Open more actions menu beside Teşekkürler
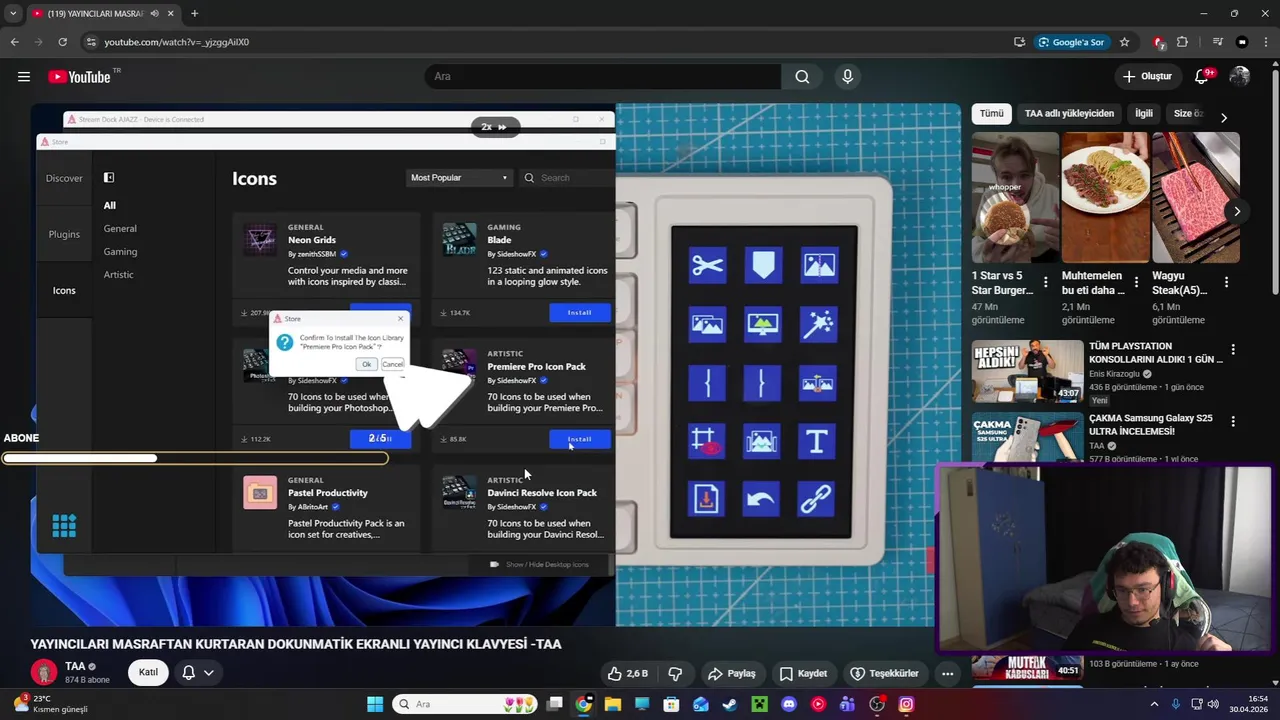Viewport: 1280px width, 720px height. point(947,673)
